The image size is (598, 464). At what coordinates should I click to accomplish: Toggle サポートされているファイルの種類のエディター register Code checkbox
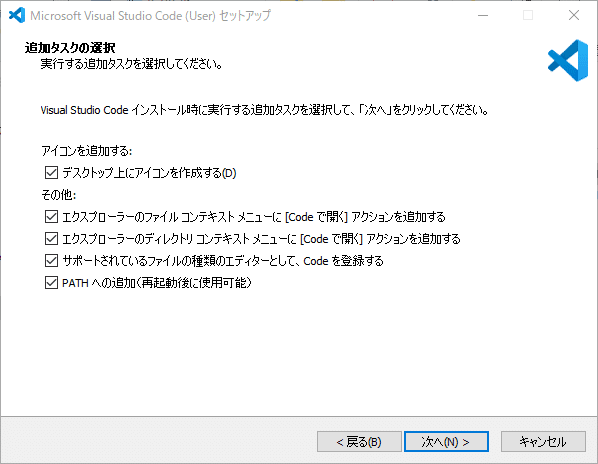pos(51,261)
